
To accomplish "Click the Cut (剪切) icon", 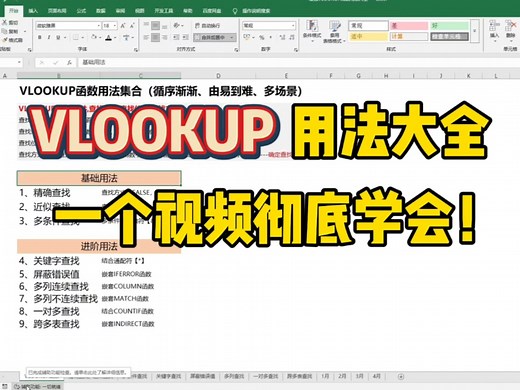I will [5, 23].
